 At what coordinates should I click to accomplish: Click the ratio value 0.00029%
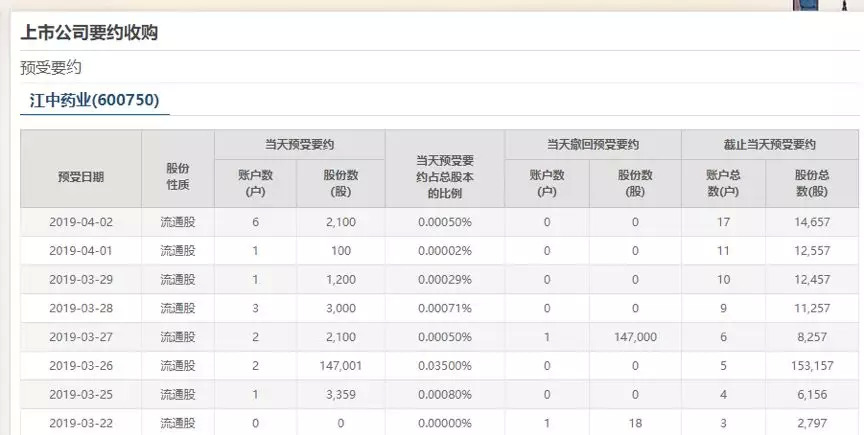coord(445,280)
